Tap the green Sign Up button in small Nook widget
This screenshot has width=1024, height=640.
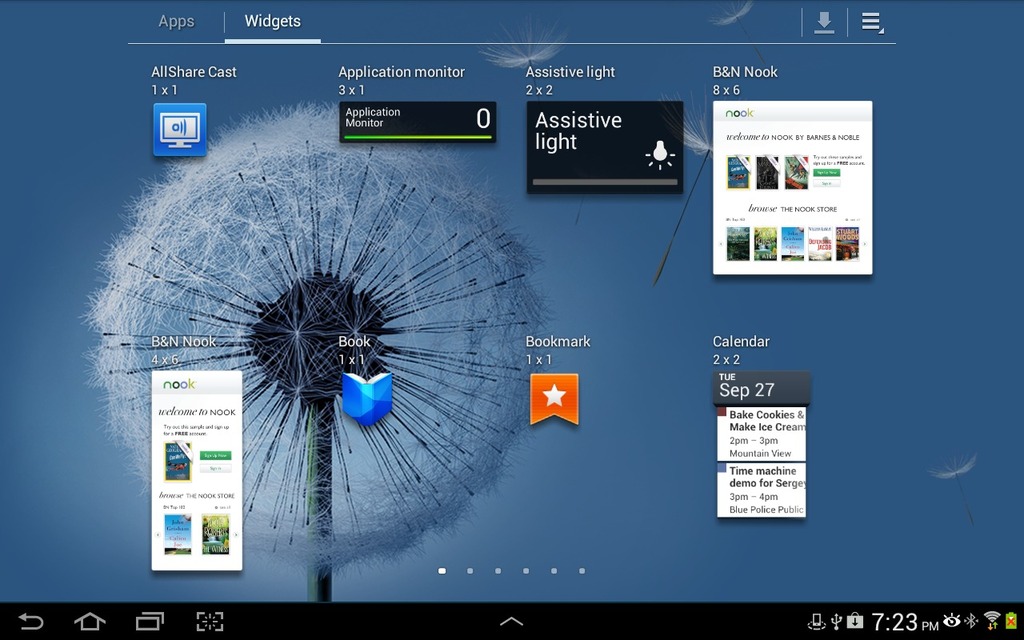[216, 455]
